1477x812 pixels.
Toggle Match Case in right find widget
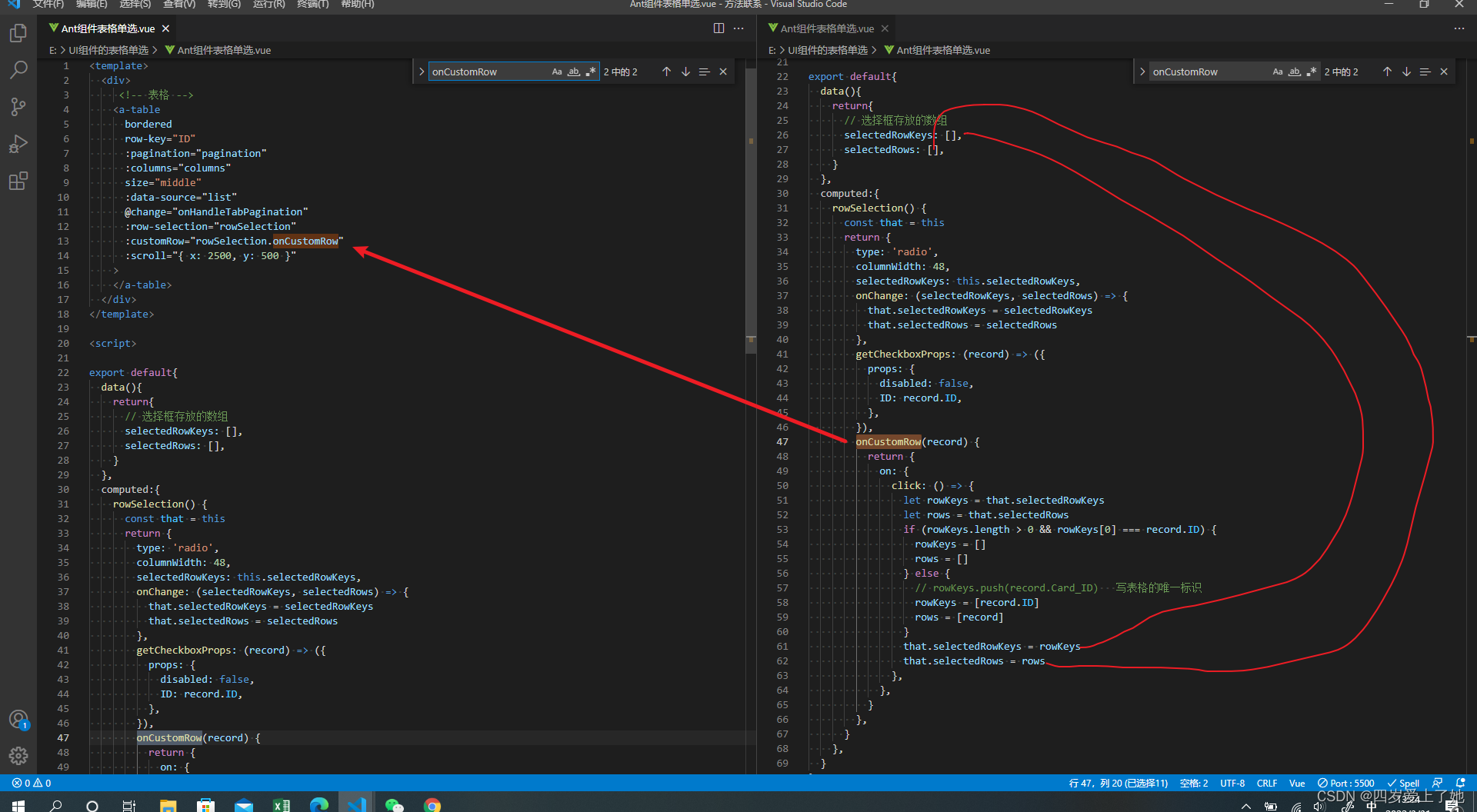pos(1278,72)
